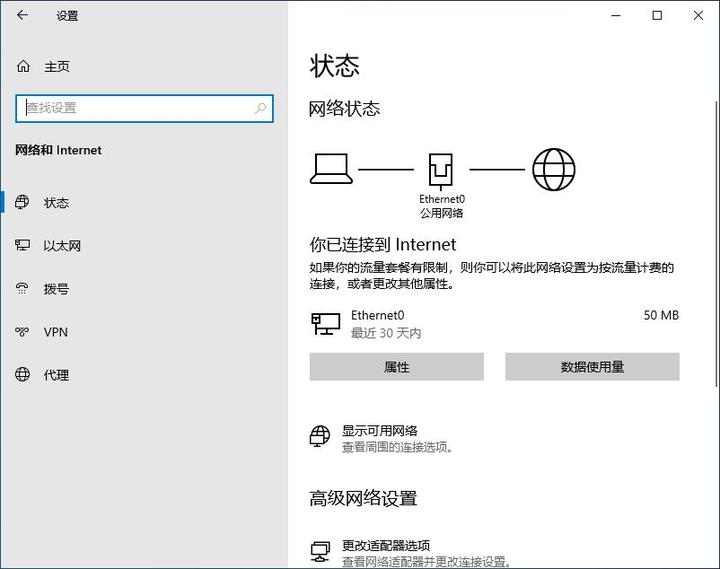Click the 属性 button
This screenshot has height=569, width=720.
coord(396,367)
